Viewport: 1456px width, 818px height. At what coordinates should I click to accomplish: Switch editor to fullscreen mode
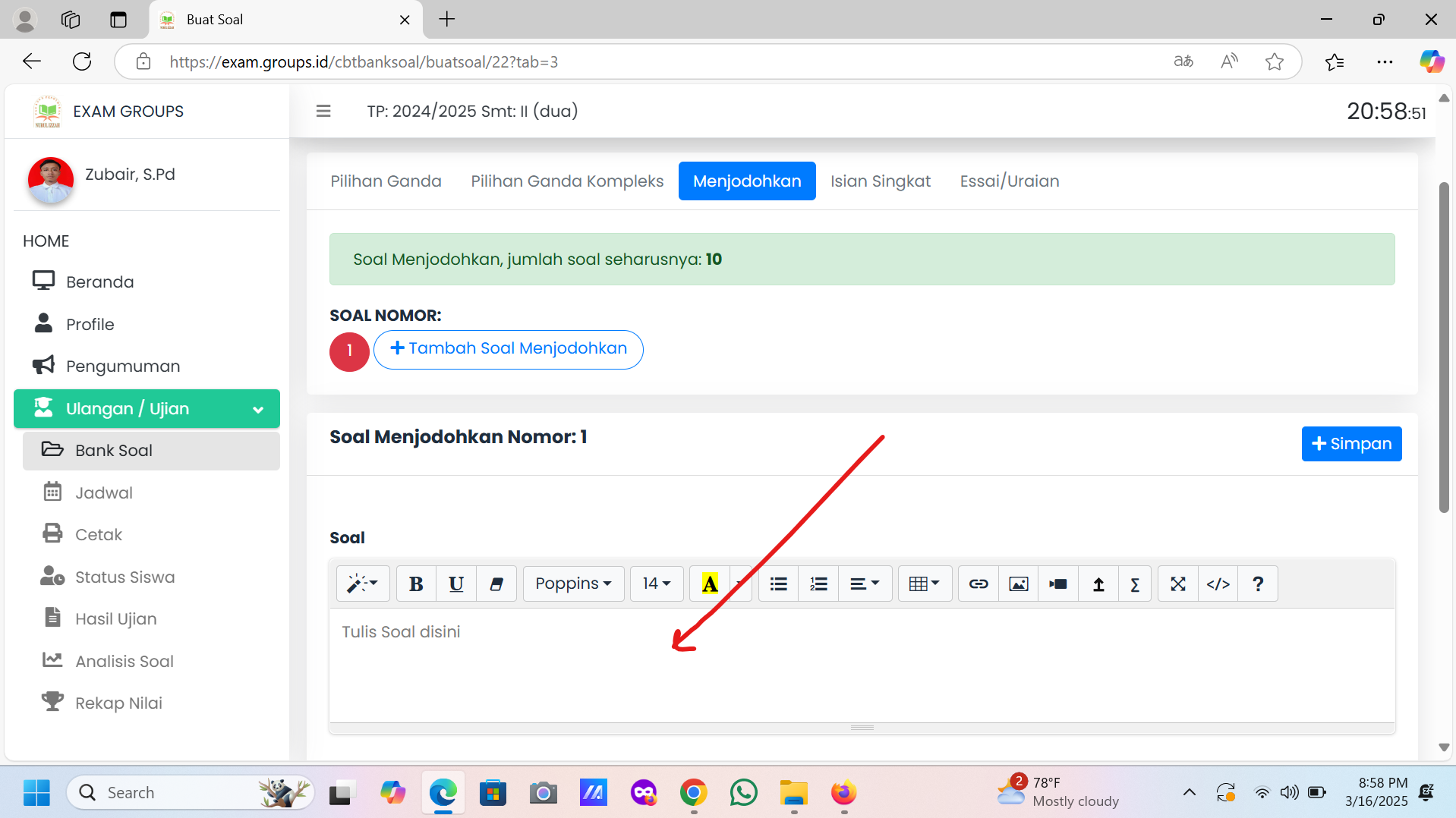click(1177, 584)
